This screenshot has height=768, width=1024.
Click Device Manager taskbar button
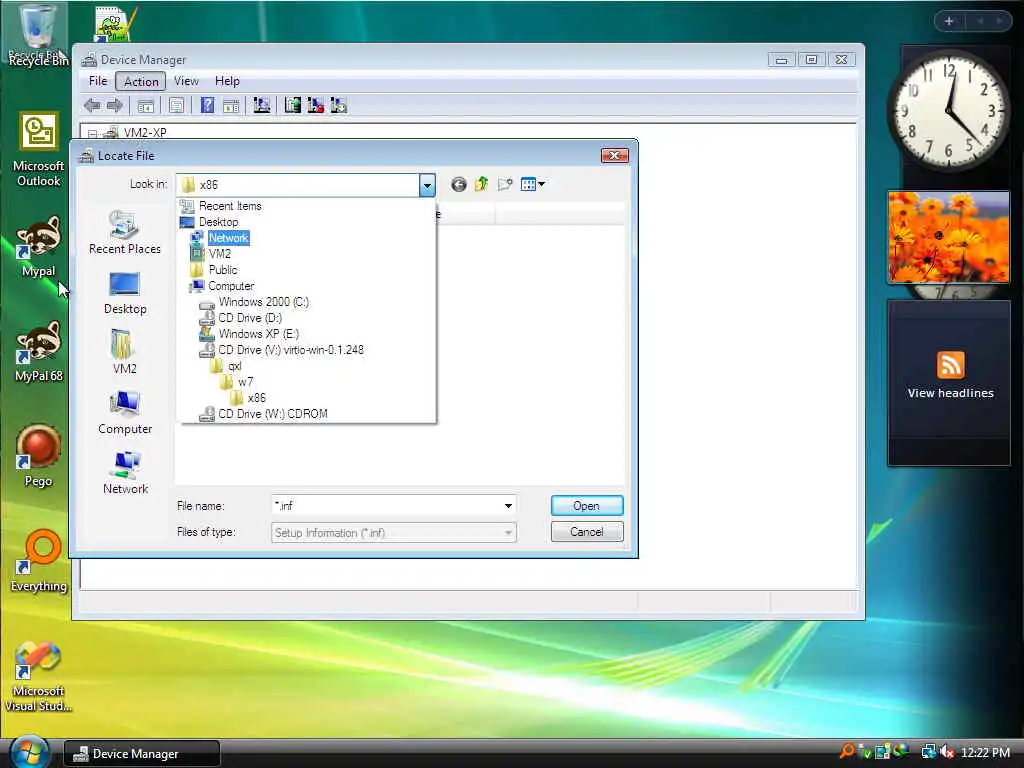142,754
